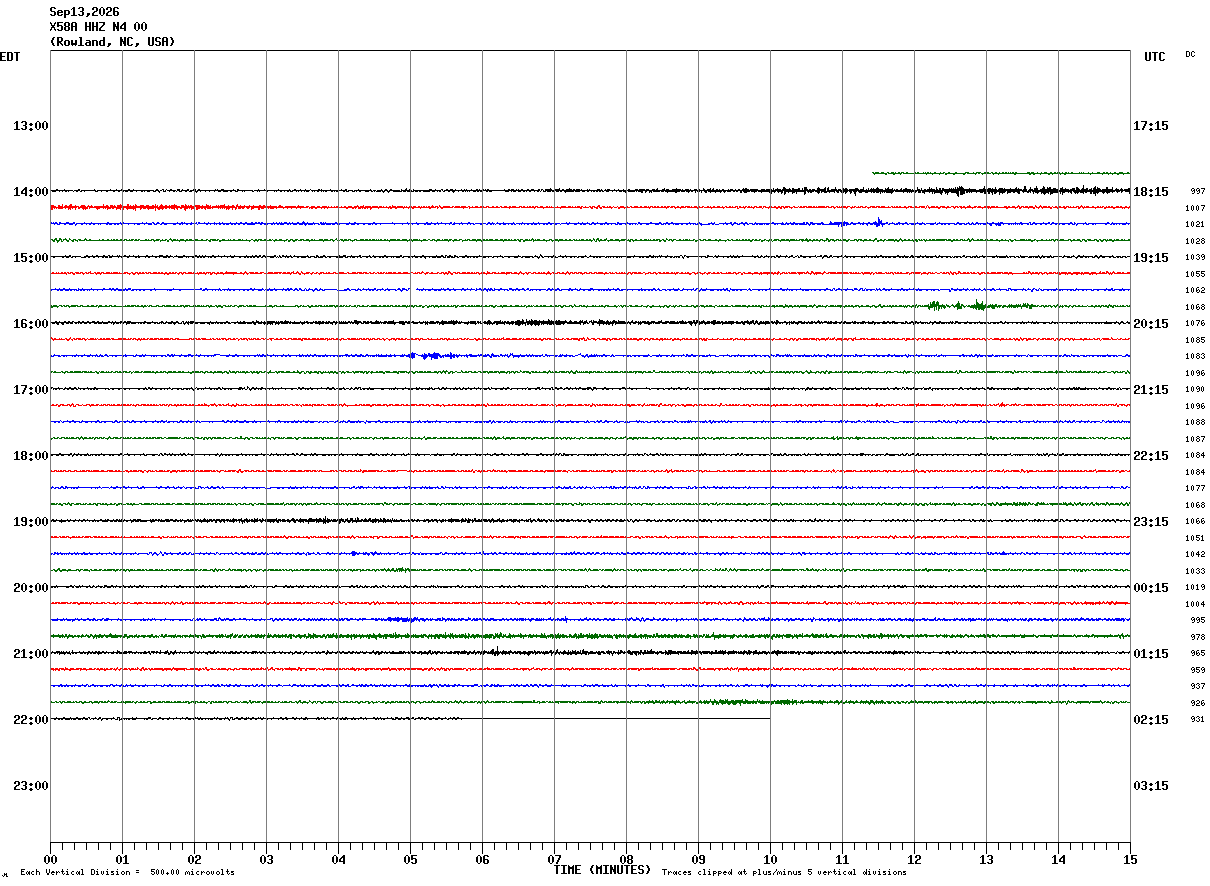Viewport: 1210px width, 886px height.
Task: Select the EDT timezone label
Action: click(x=10, y=57)
